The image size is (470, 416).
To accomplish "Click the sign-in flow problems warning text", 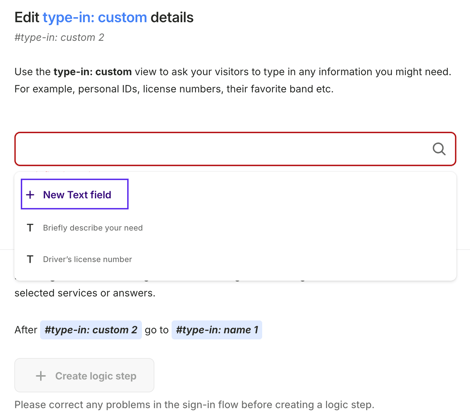I will (194, 405).
